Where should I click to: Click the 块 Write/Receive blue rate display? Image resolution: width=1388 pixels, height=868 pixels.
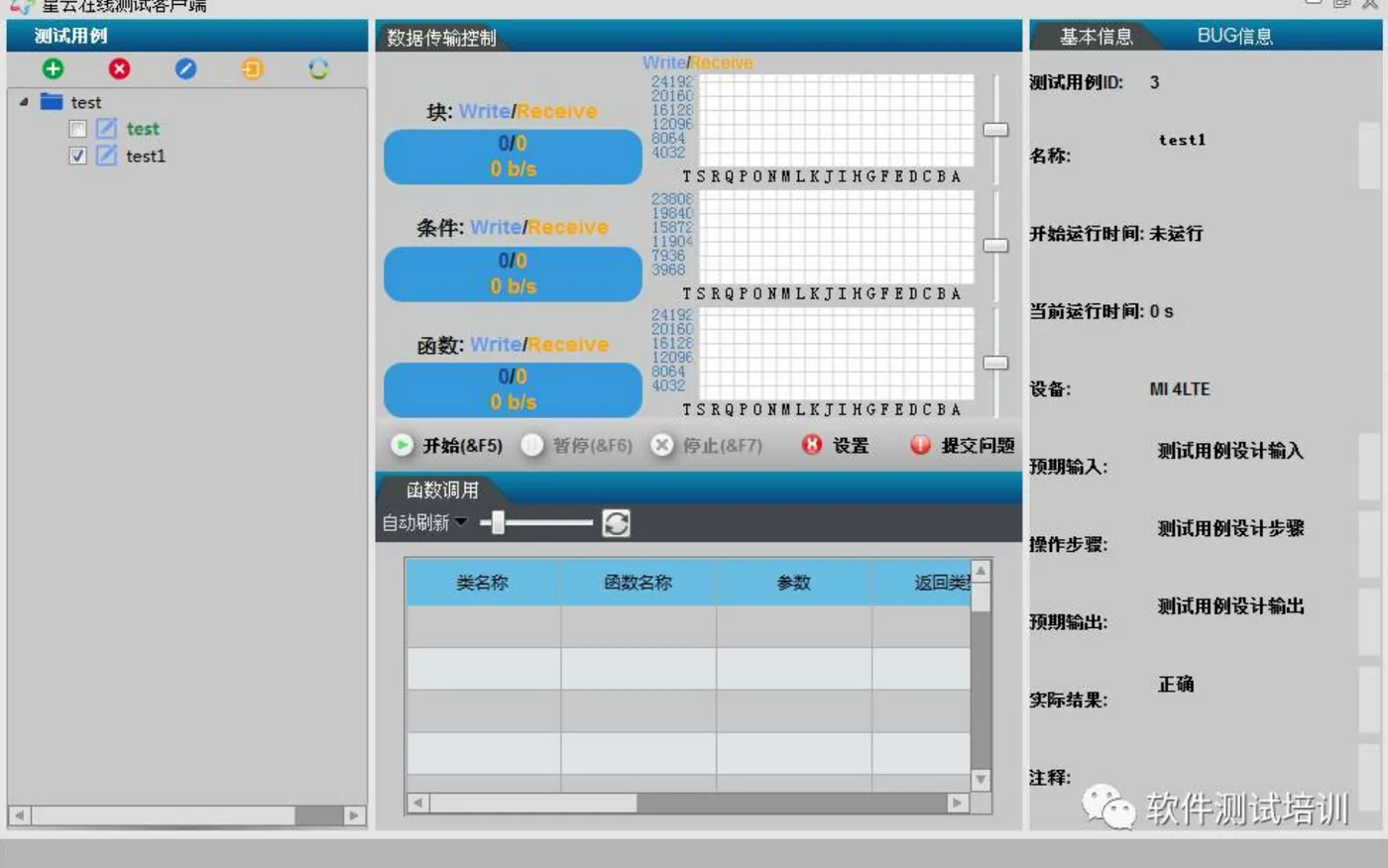click(x=513, y=157)
